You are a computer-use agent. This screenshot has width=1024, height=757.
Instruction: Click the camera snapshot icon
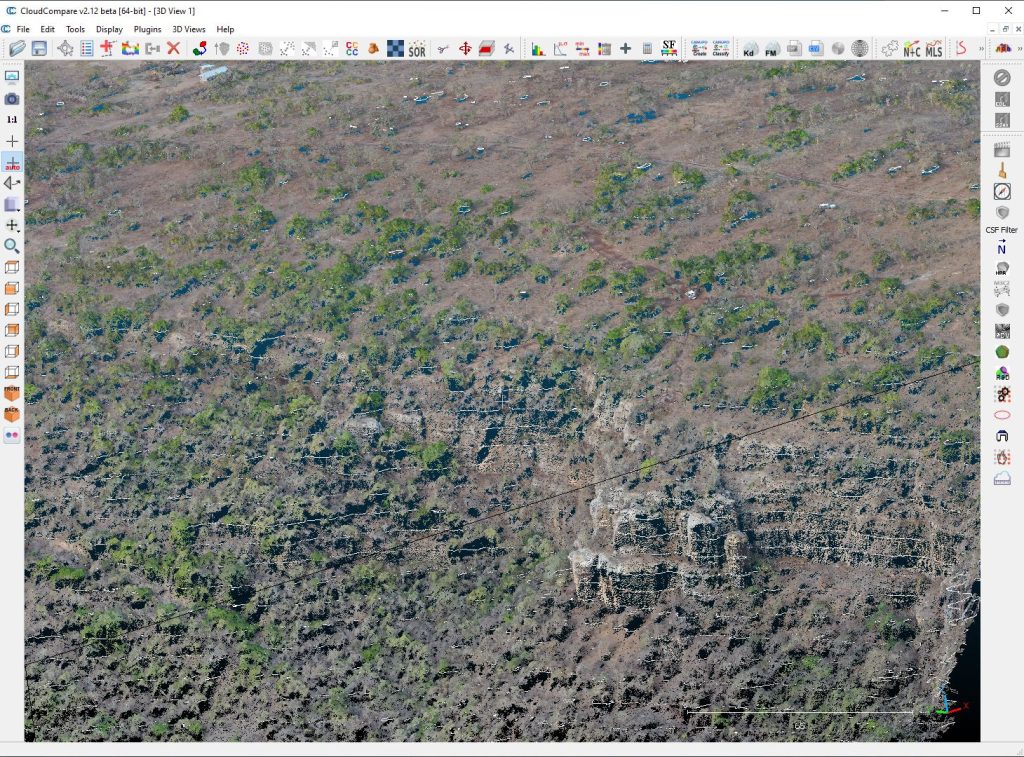[x=12, y=98]
